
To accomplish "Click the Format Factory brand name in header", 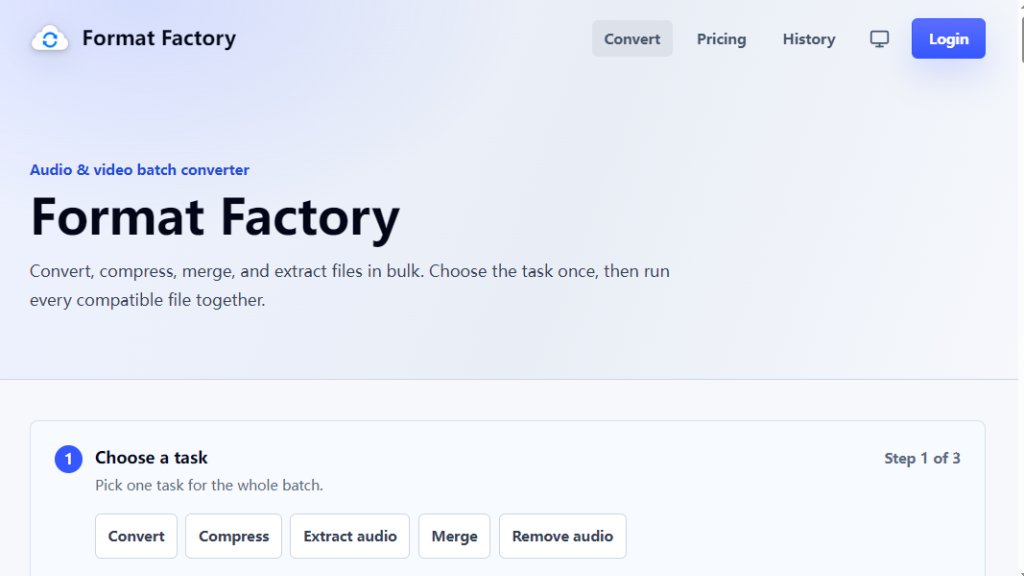I will pos(159,38).
